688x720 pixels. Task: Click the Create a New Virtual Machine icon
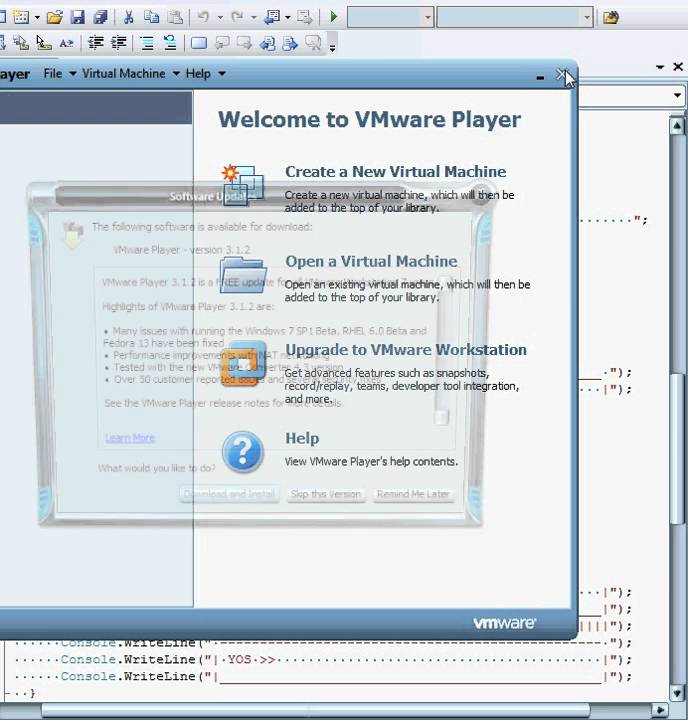[x=242, y=185]
